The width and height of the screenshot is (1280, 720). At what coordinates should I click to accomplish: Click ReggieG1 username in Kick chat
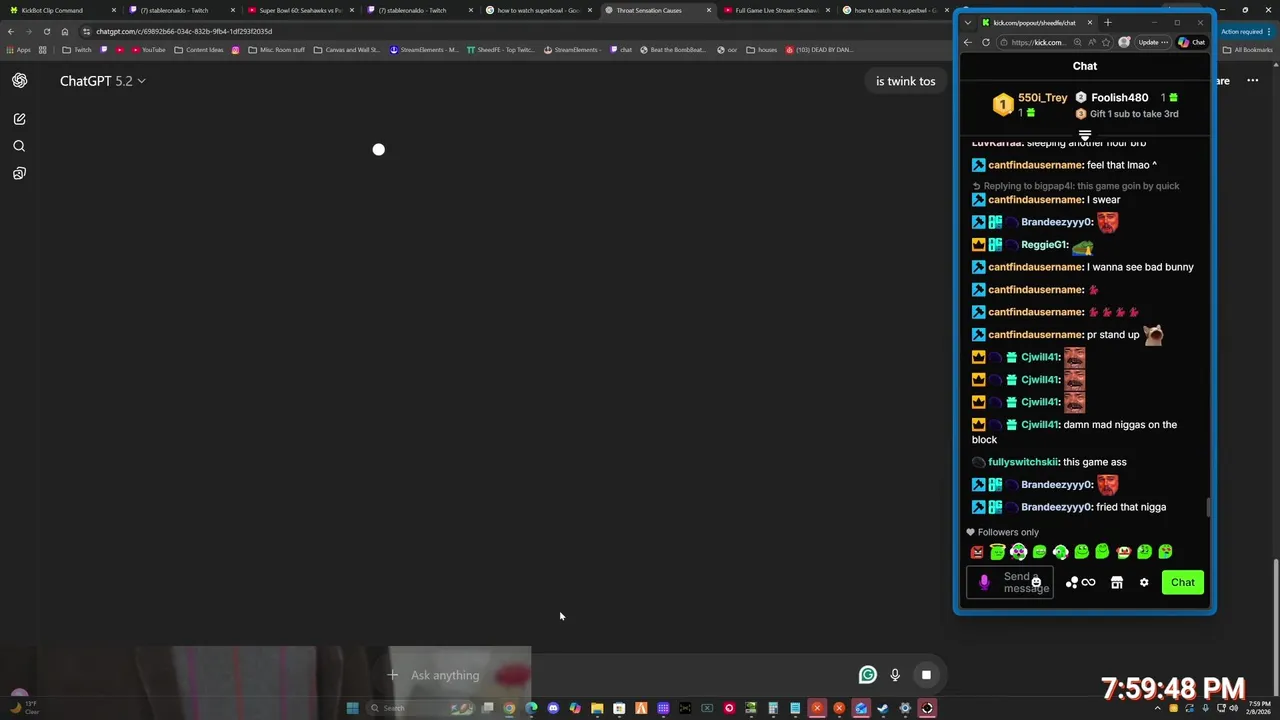pyautogui.click(x=1044, y=244)
